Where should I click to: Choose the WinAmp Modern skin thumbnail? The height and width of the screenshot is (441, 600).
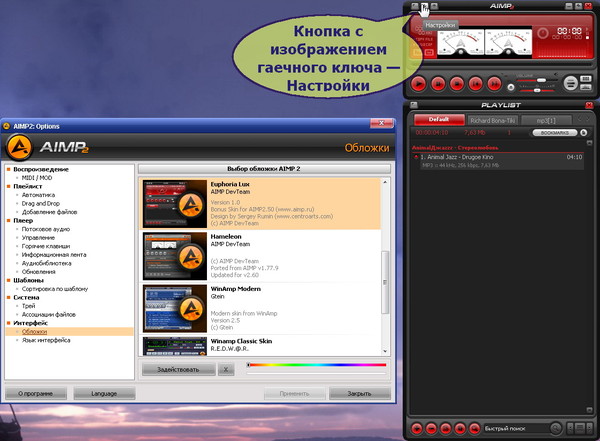(175, 309)
